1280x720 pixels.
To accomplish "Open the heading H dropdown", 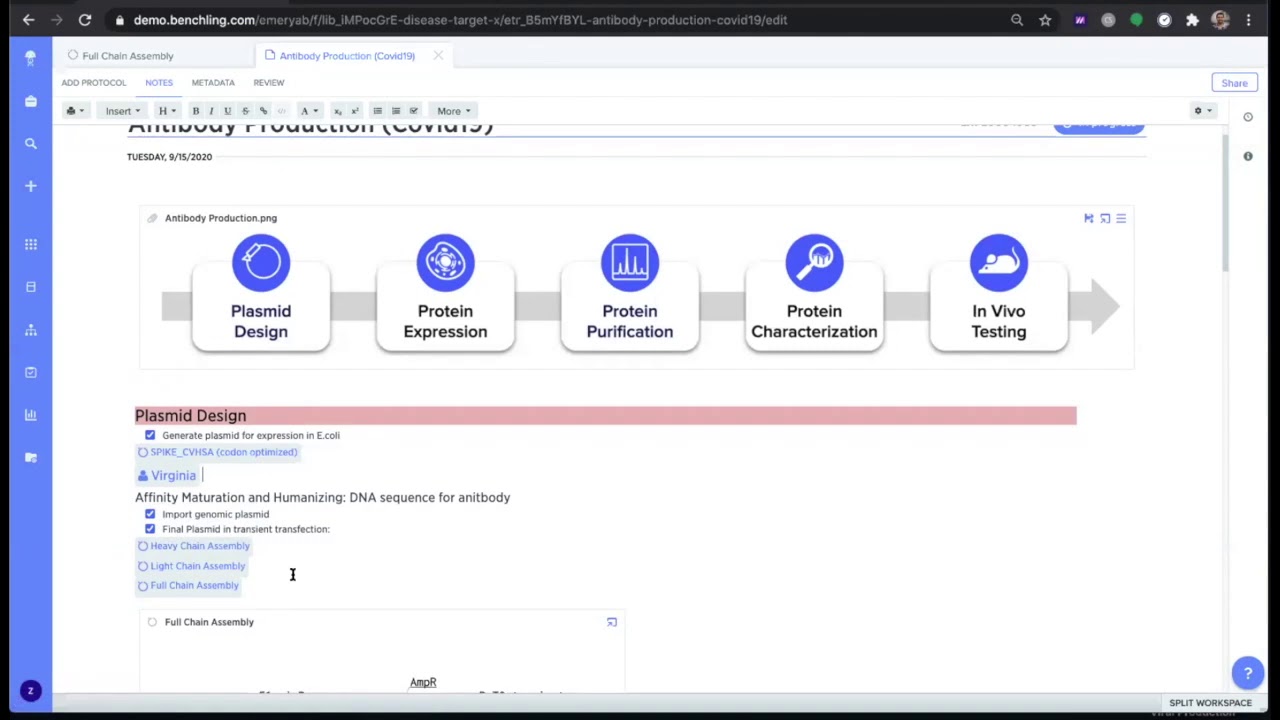I will [x=167, y=111].
